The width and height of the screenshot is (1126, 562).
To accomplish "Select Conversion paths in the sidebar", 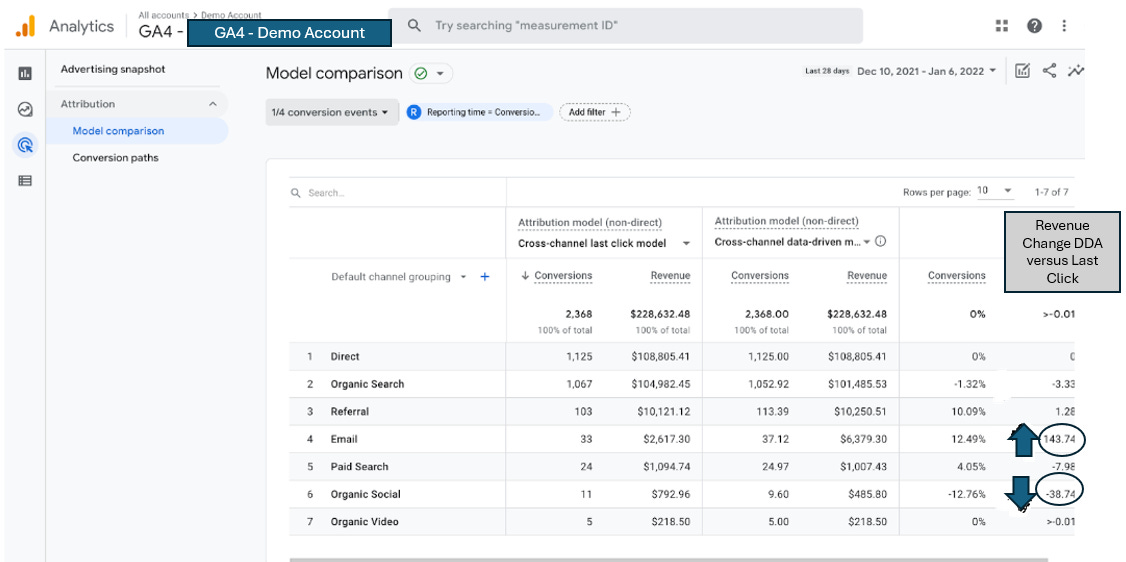I will pos(115,158).
